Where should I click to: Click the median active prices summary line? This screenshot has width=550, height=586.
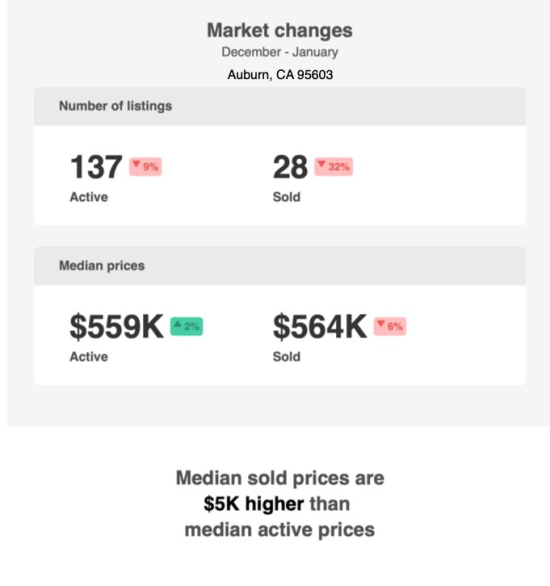pyautogui.click(x=279, y=530)
